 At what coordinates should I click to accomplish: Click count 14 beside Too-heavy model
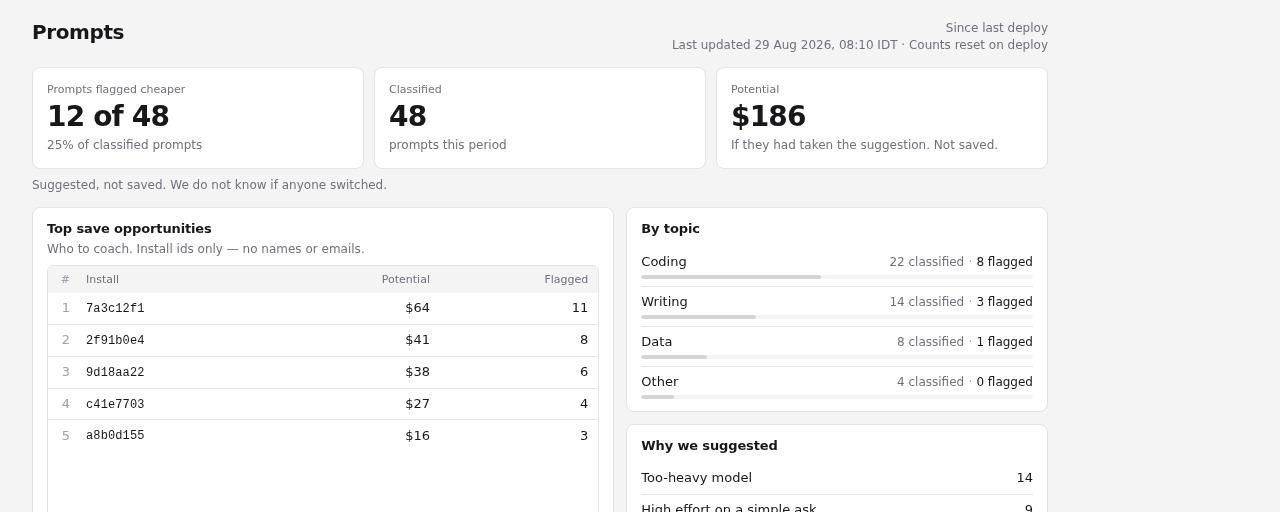(1025, 478)
